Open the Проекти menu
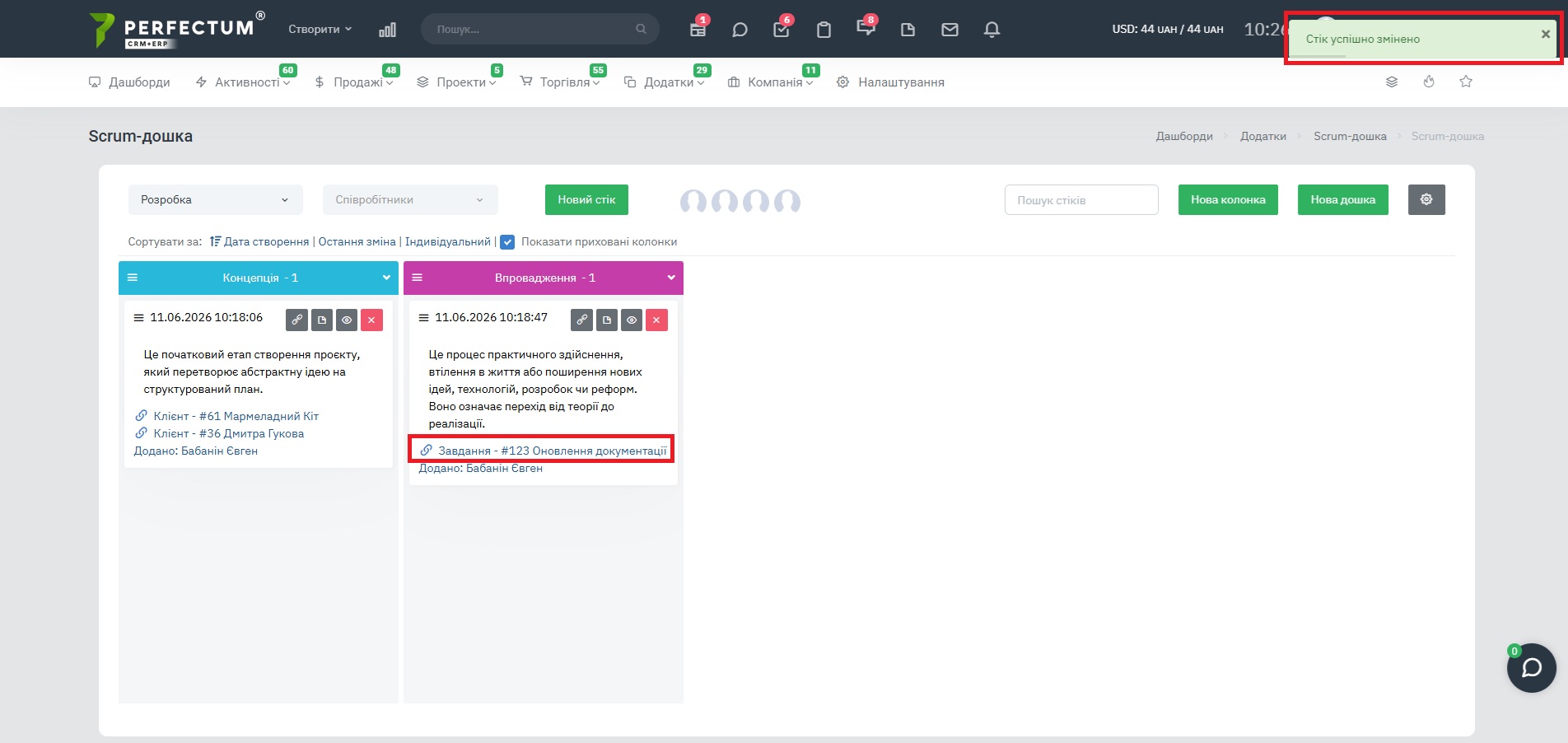The image size is (1568, 743). 456,82
